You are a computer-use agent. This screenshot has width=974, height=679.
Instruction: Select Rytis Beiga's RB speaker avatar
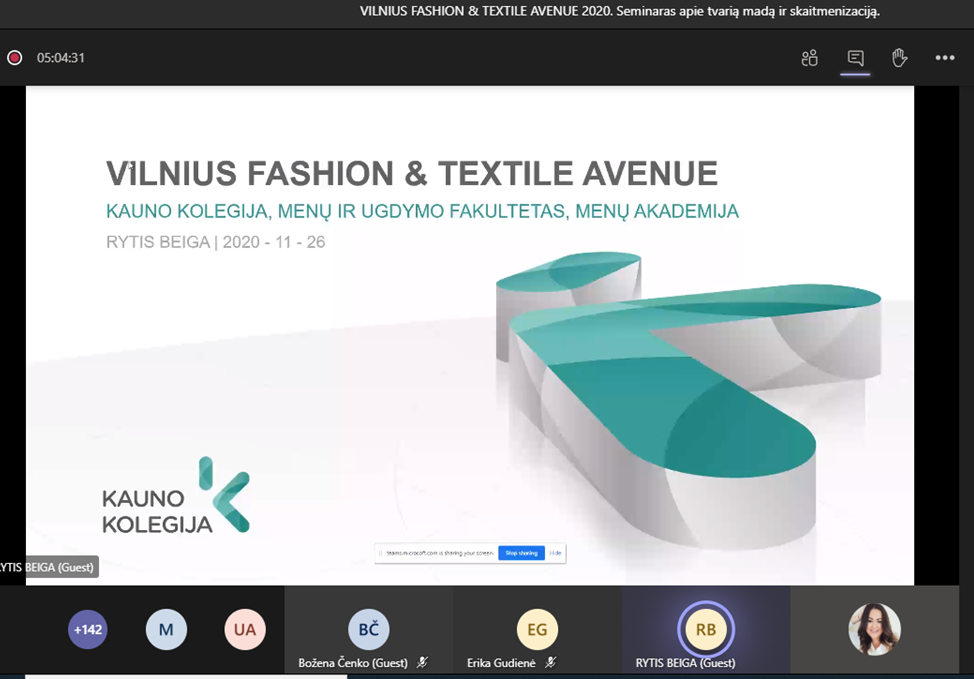point(706,630)
